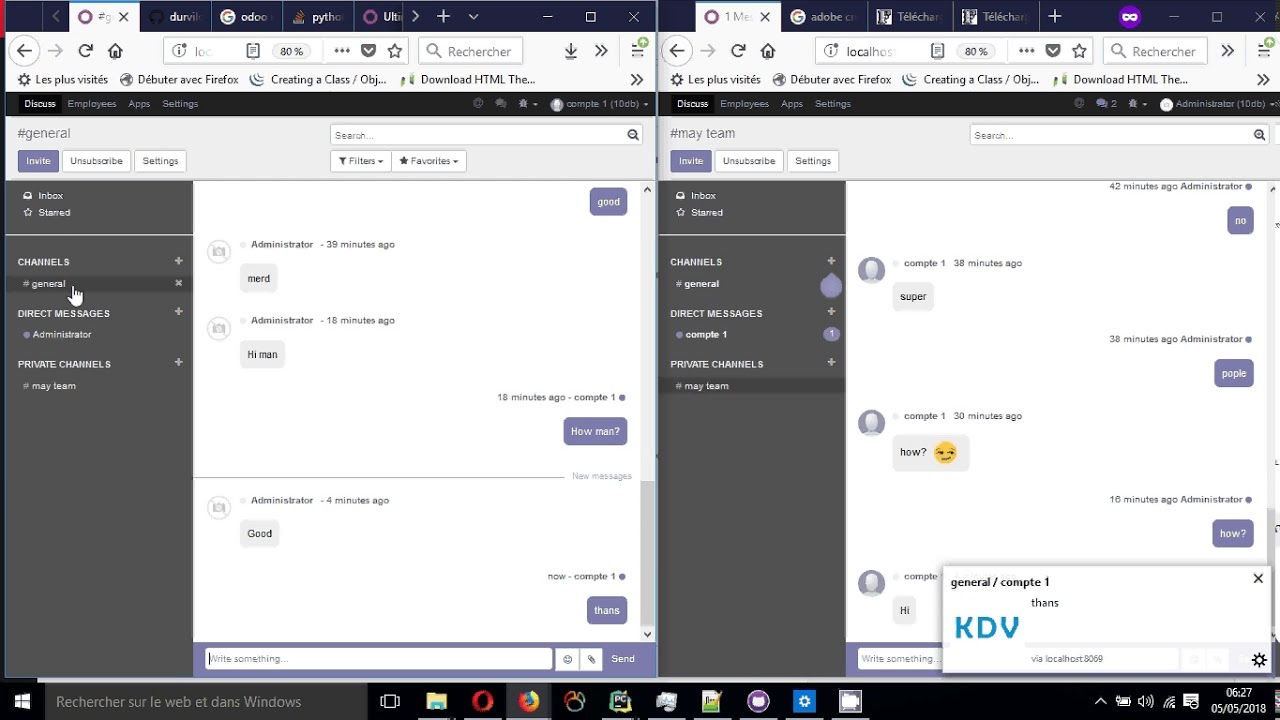Focus Write something field in left window

(x=379, y=659)
